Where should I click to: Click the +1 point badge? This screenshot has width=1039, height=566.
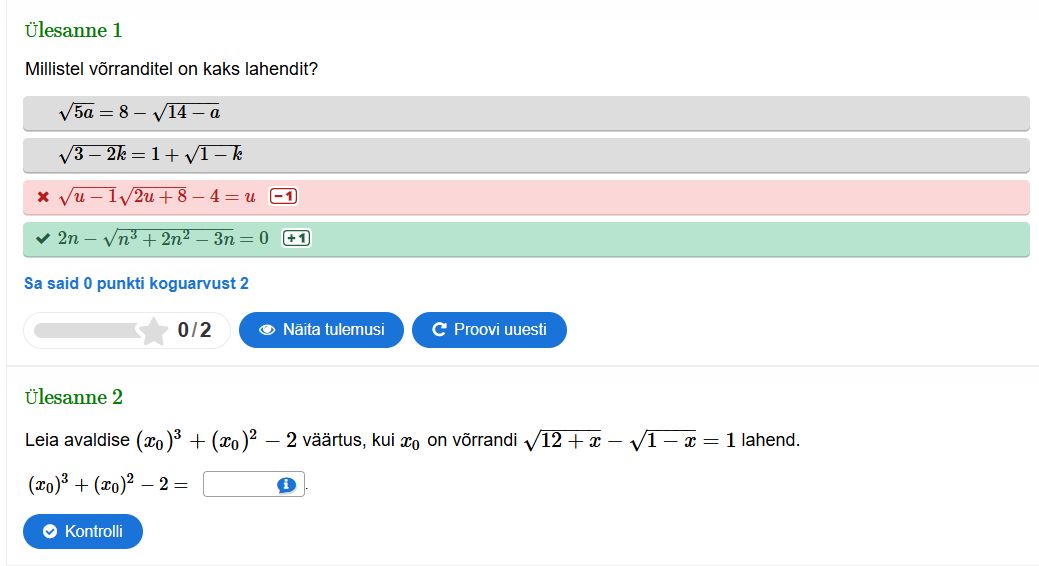[x=297, y=239]
